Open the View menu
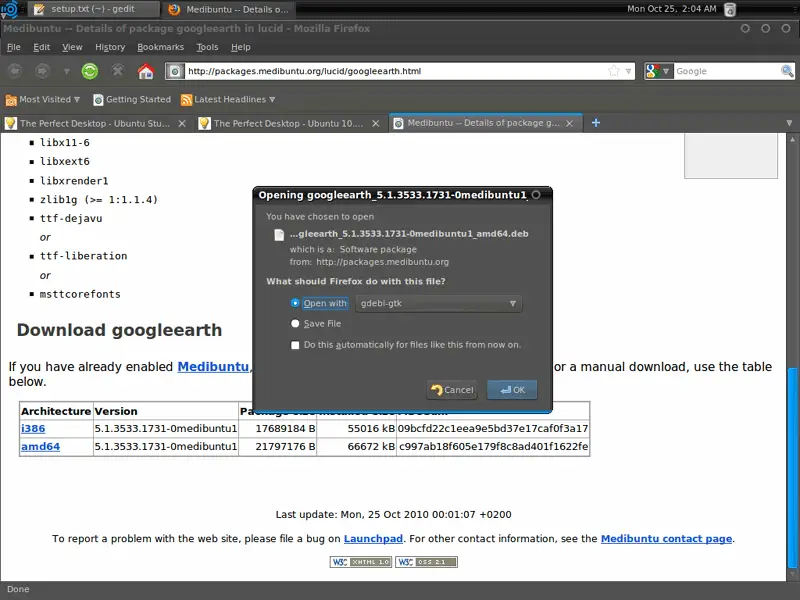Viewport: 800px width, 600px height. [x=72, y=47]
